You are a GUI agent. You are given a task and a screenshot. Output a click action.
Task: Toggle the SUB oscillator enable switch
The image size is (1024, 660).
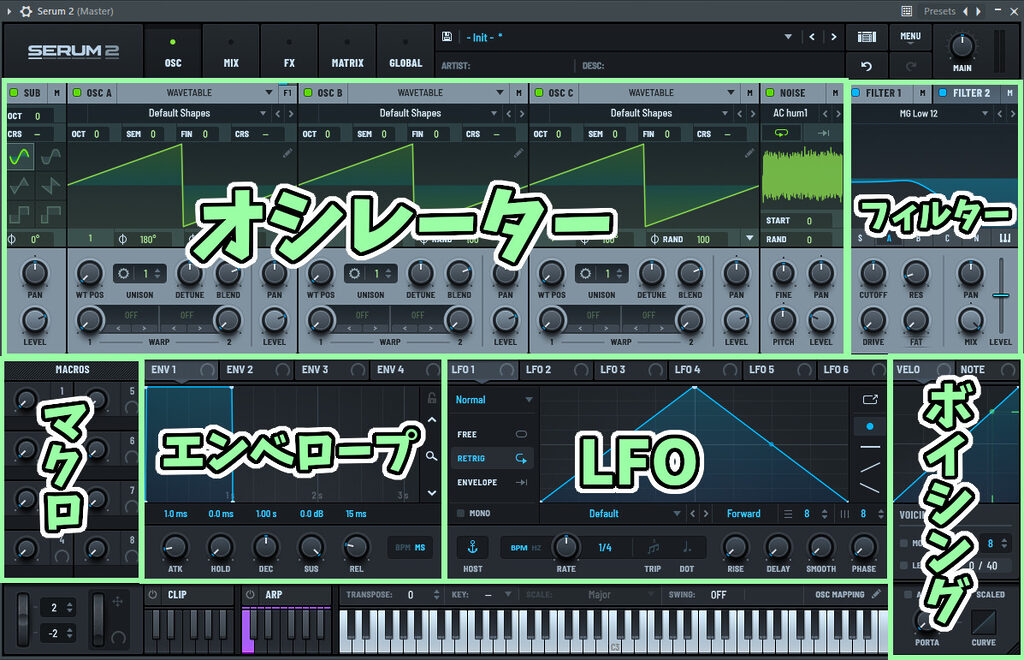point(13,93)
